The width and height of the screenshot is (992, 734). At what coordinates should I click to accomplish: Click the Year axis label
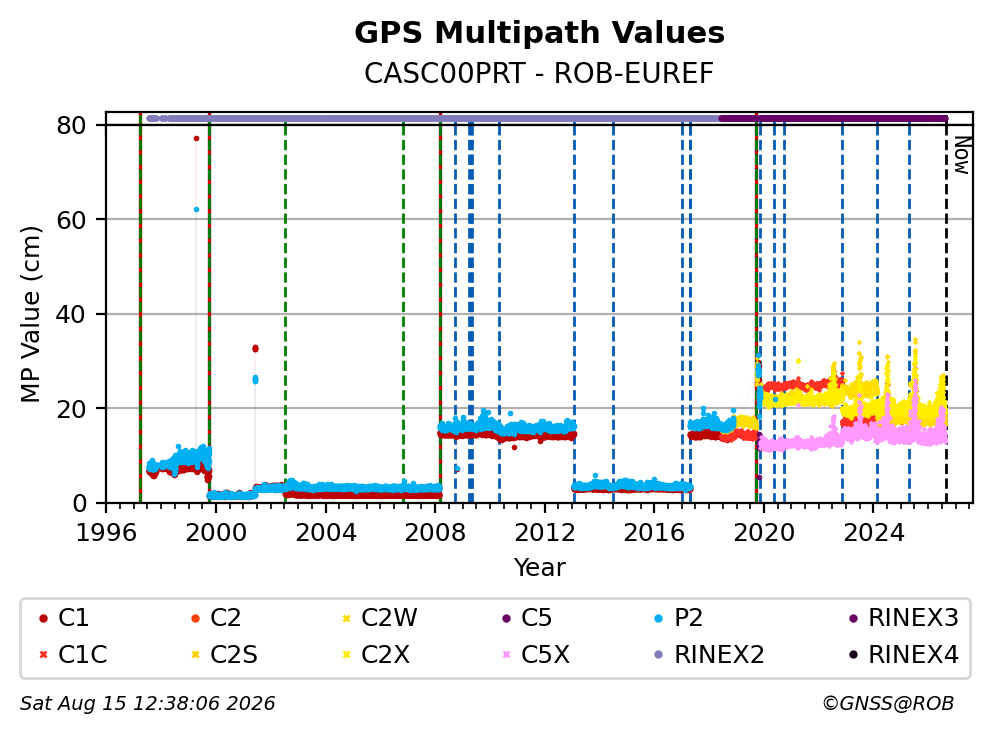coord(539,567)
